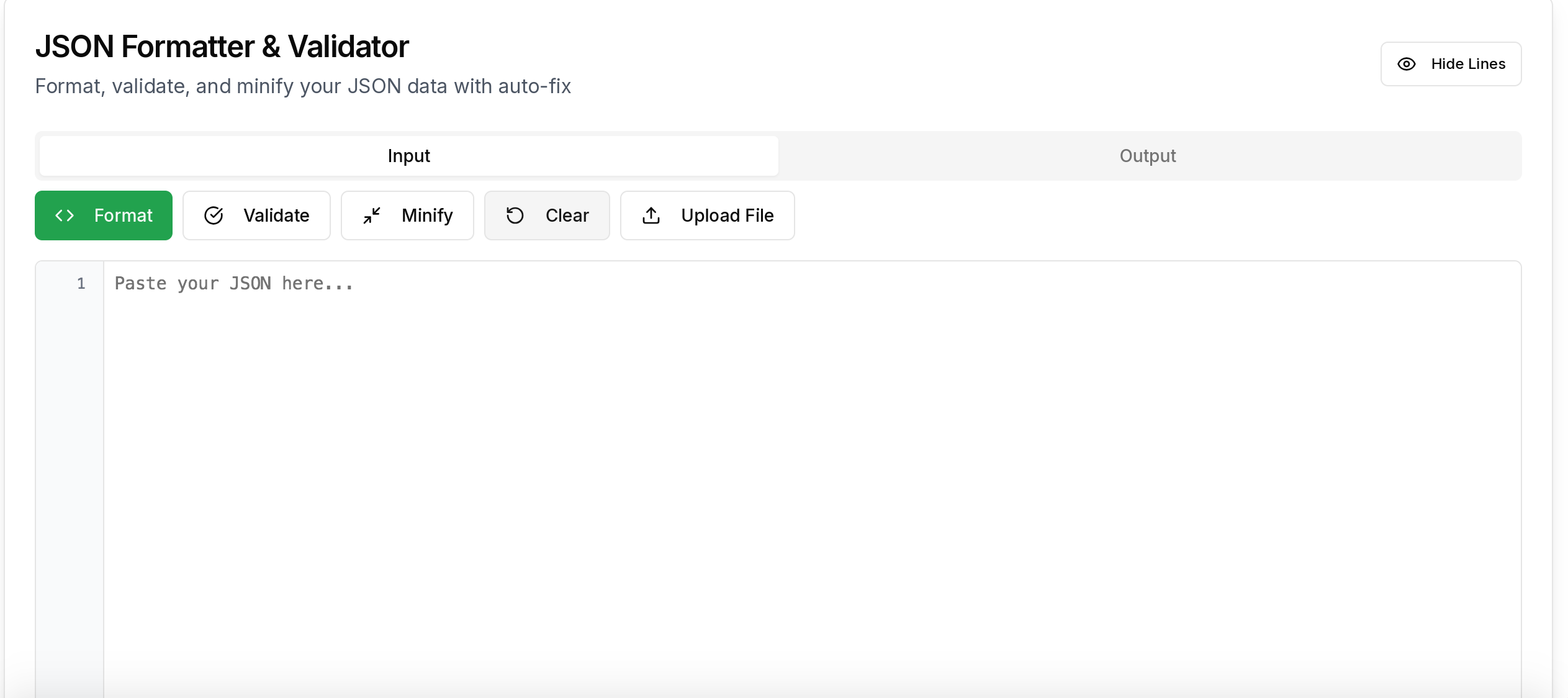The image size is (1568, 698).
Task: Click the upload arrow icon
Action: tap(651, 215)
